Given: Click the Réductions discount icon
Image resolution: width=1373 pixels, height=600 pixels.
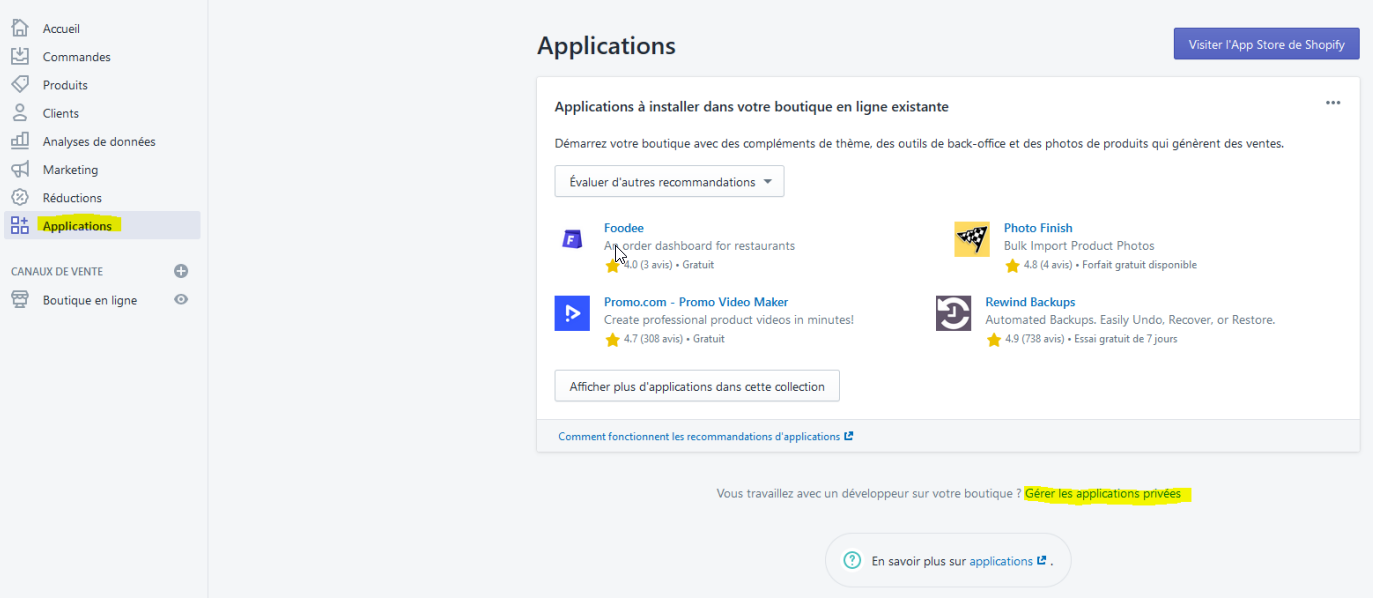Looking at the screenshot, I should (19, 197).
